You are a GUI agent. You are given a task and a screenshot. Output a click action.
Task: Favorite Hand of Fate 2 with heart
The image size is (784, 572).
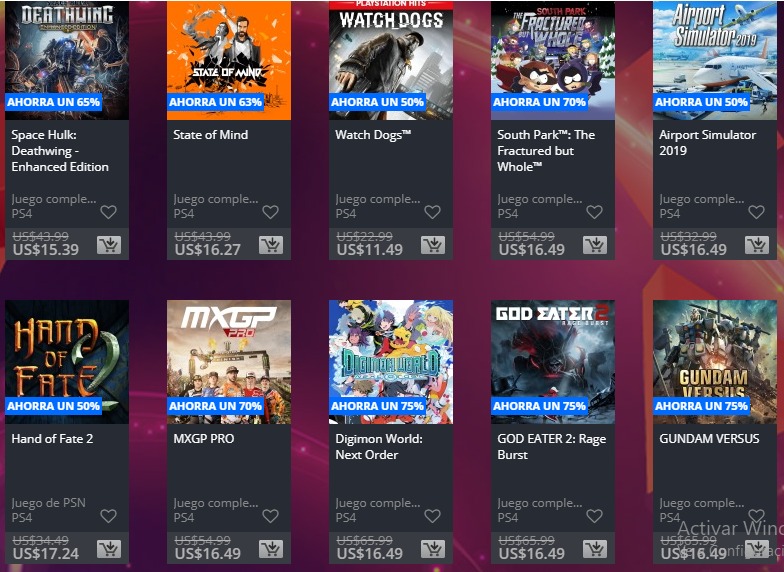tap(108, 516)
